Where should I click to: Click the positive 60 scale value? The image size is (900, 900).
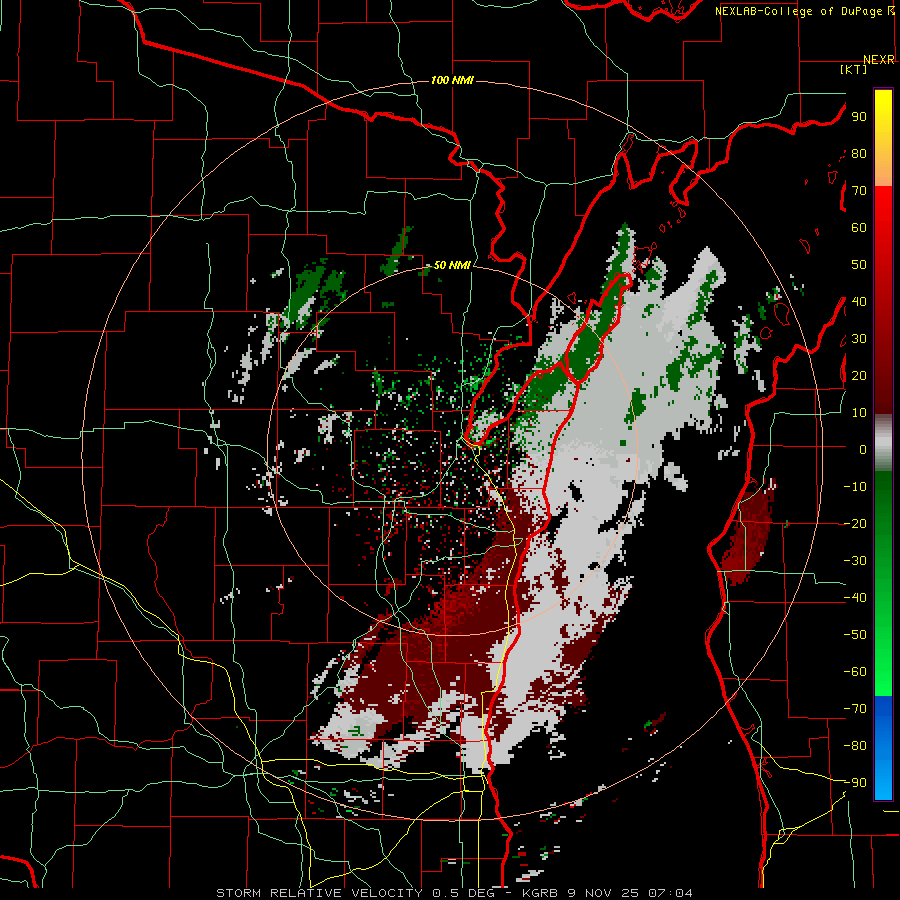pos(859,228)
